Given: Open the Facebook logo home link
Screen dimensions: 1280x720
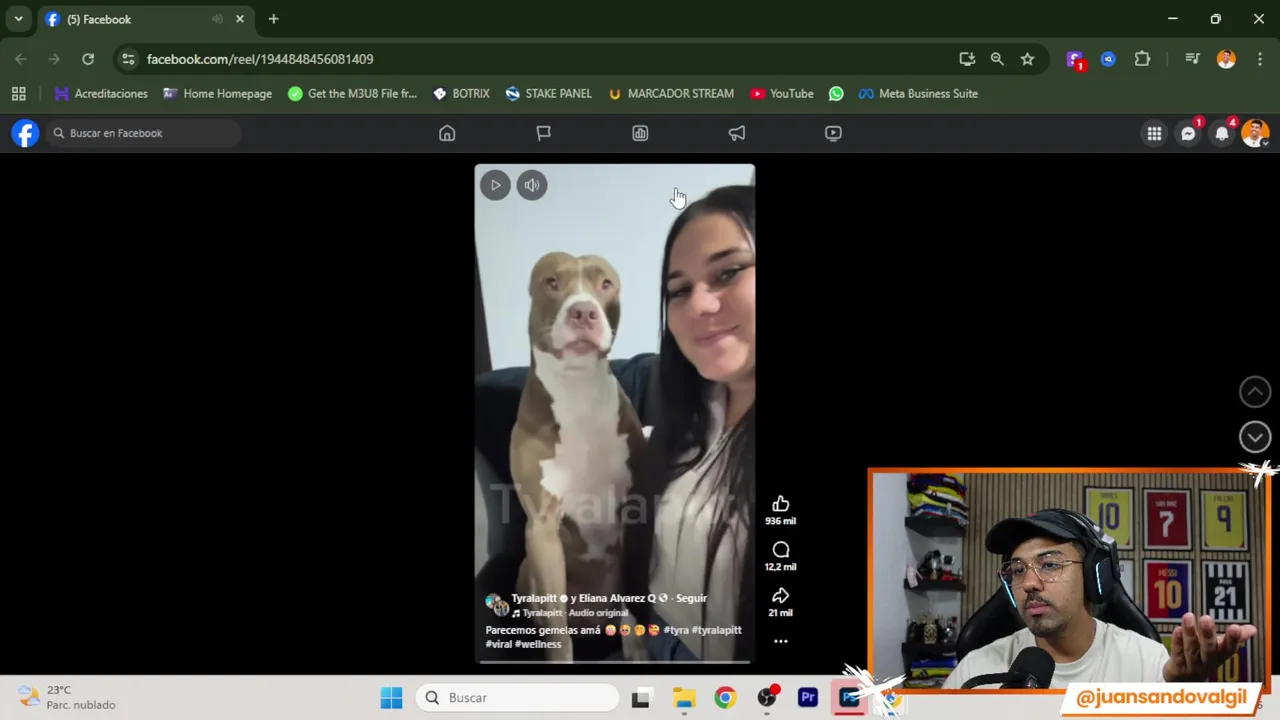Looking at the screenshot, I should pyautogui.click(x=25, y=133).
